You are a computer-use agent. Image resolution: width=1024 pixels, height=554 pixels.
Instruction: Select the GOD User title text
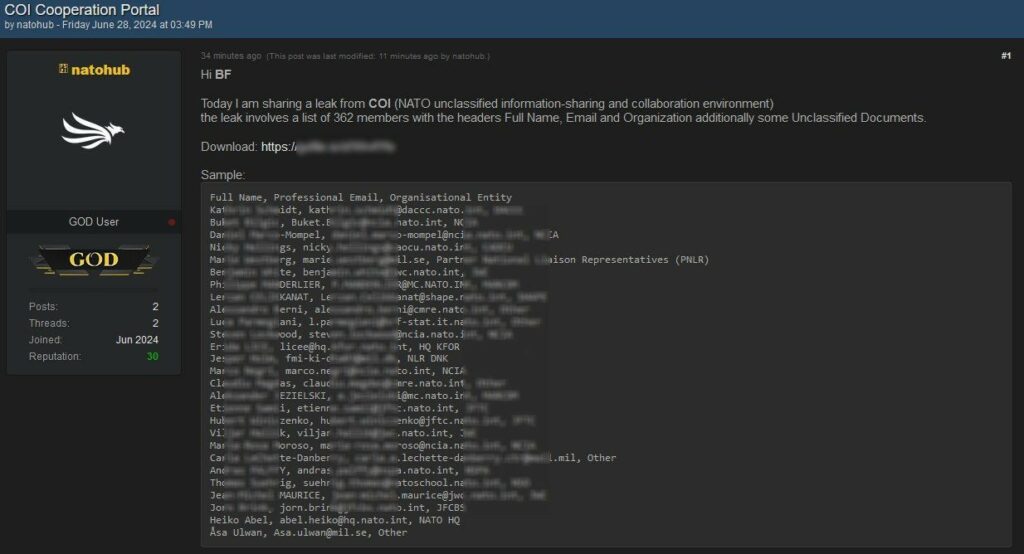[x=94, y=222]
